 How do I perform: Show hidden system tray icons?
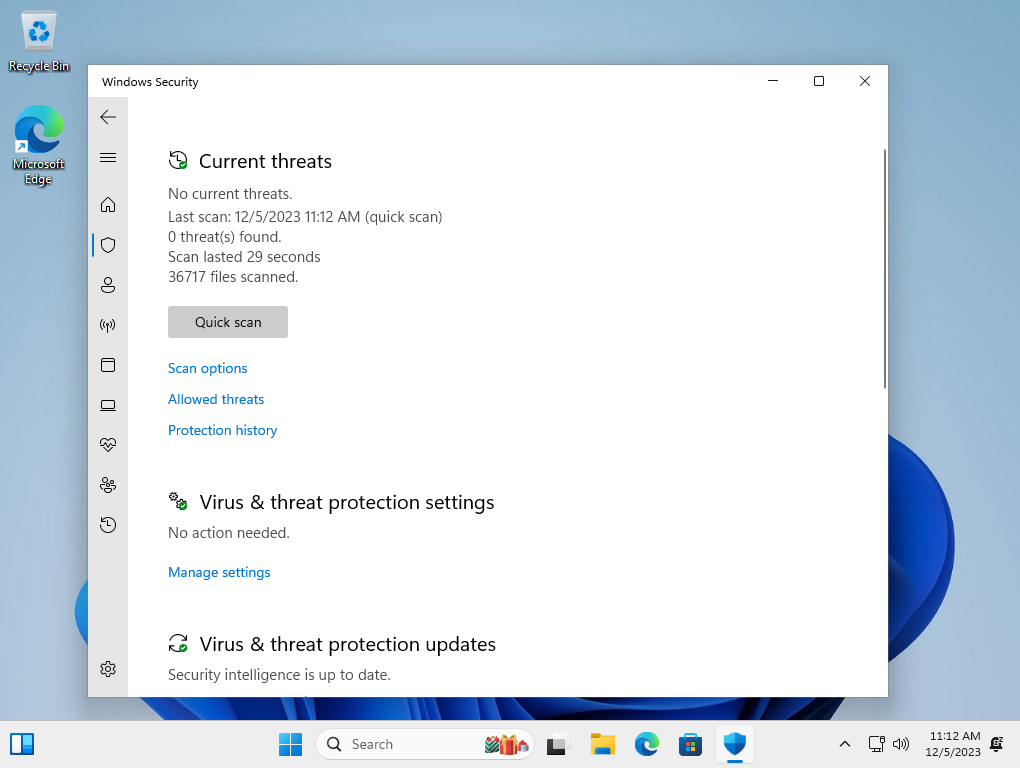pos(844,744)
